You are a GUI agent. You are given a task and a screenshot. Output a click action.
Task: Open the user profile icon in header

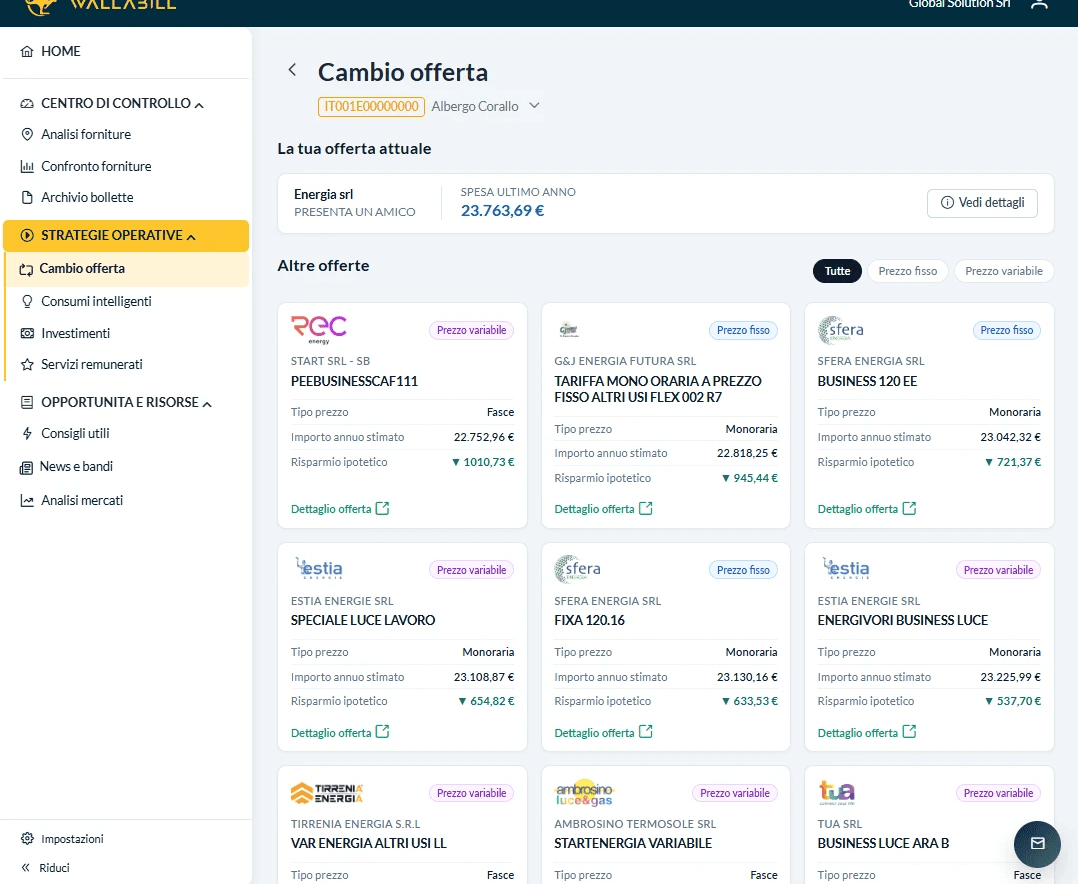point(1039,4)
